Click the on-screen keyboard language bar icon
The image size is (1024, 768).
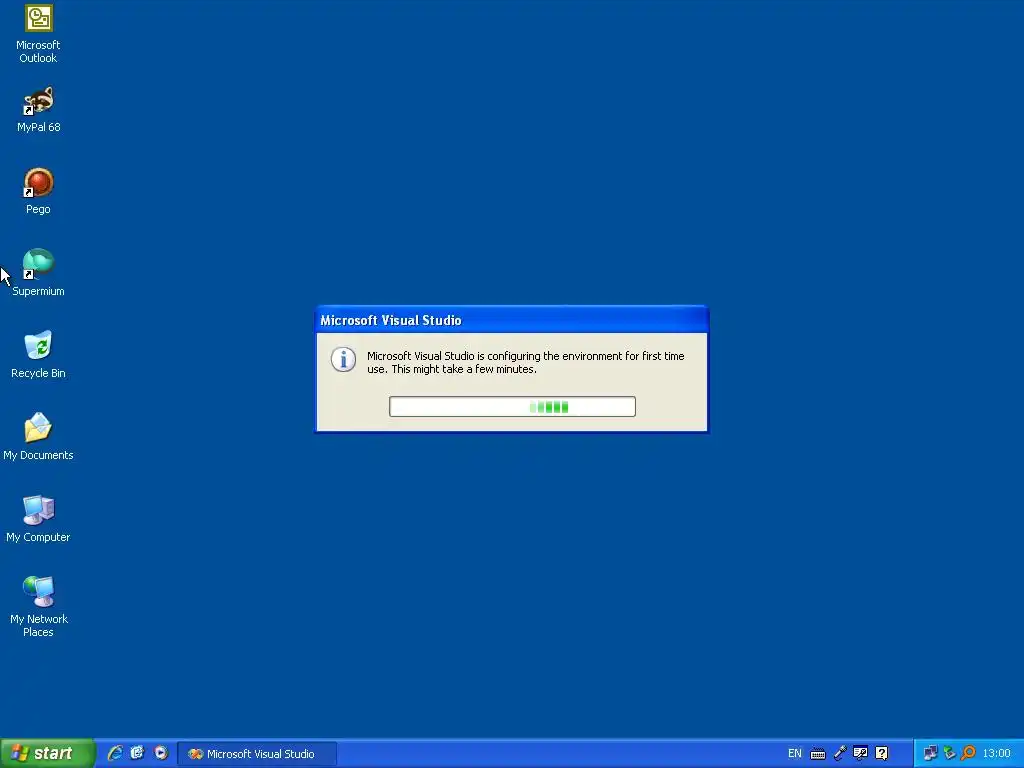[818, 754]
